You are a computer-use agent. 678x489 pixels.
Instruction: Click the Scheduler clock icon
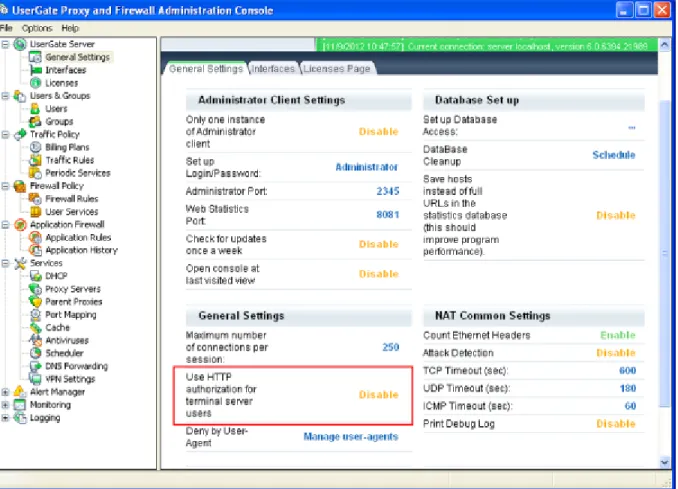click(x=35, y=353)
